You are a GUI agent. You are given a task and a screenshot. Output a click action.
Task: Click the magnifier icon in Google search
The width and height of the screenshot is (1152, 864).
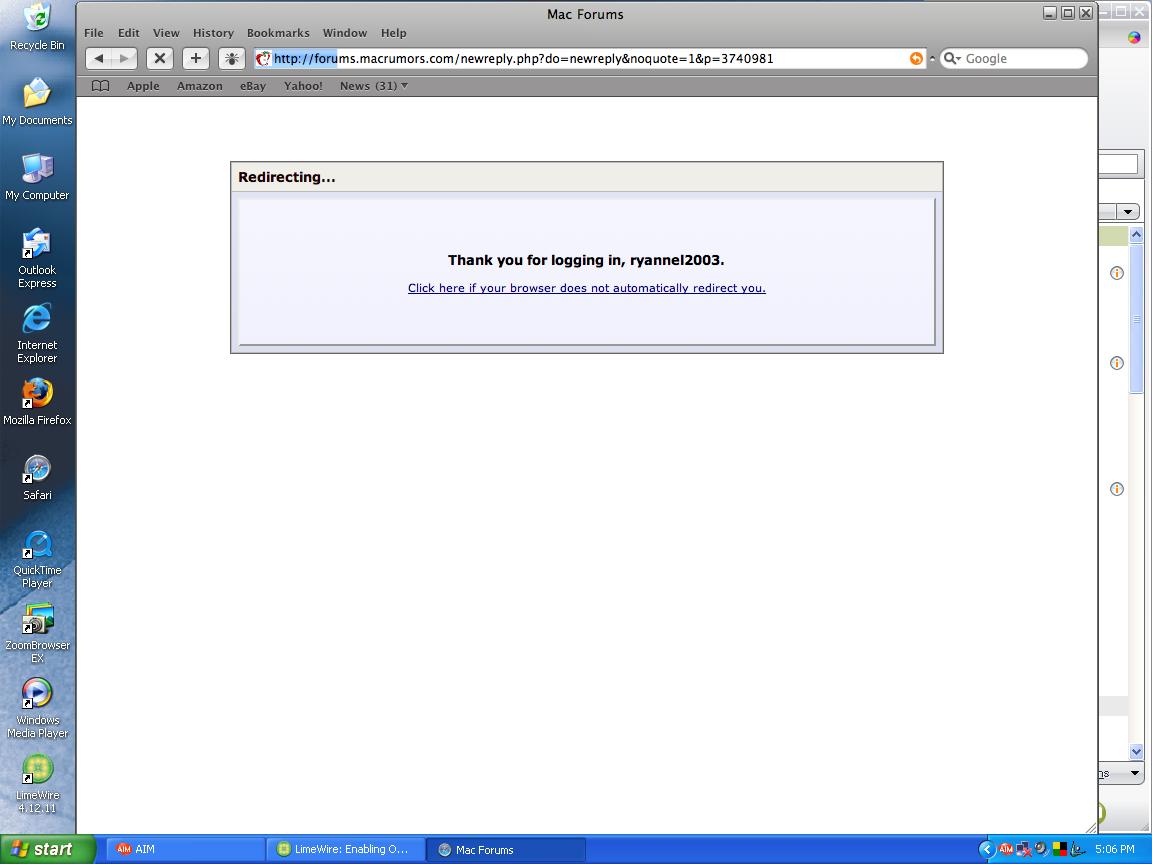[x=951, y=59]
